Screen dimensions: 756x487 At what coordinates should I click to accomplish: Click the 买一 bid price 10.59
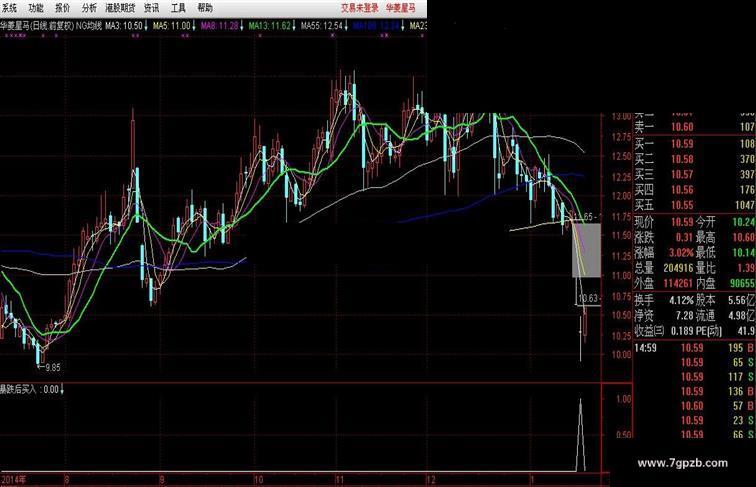[x=682, y=144]
